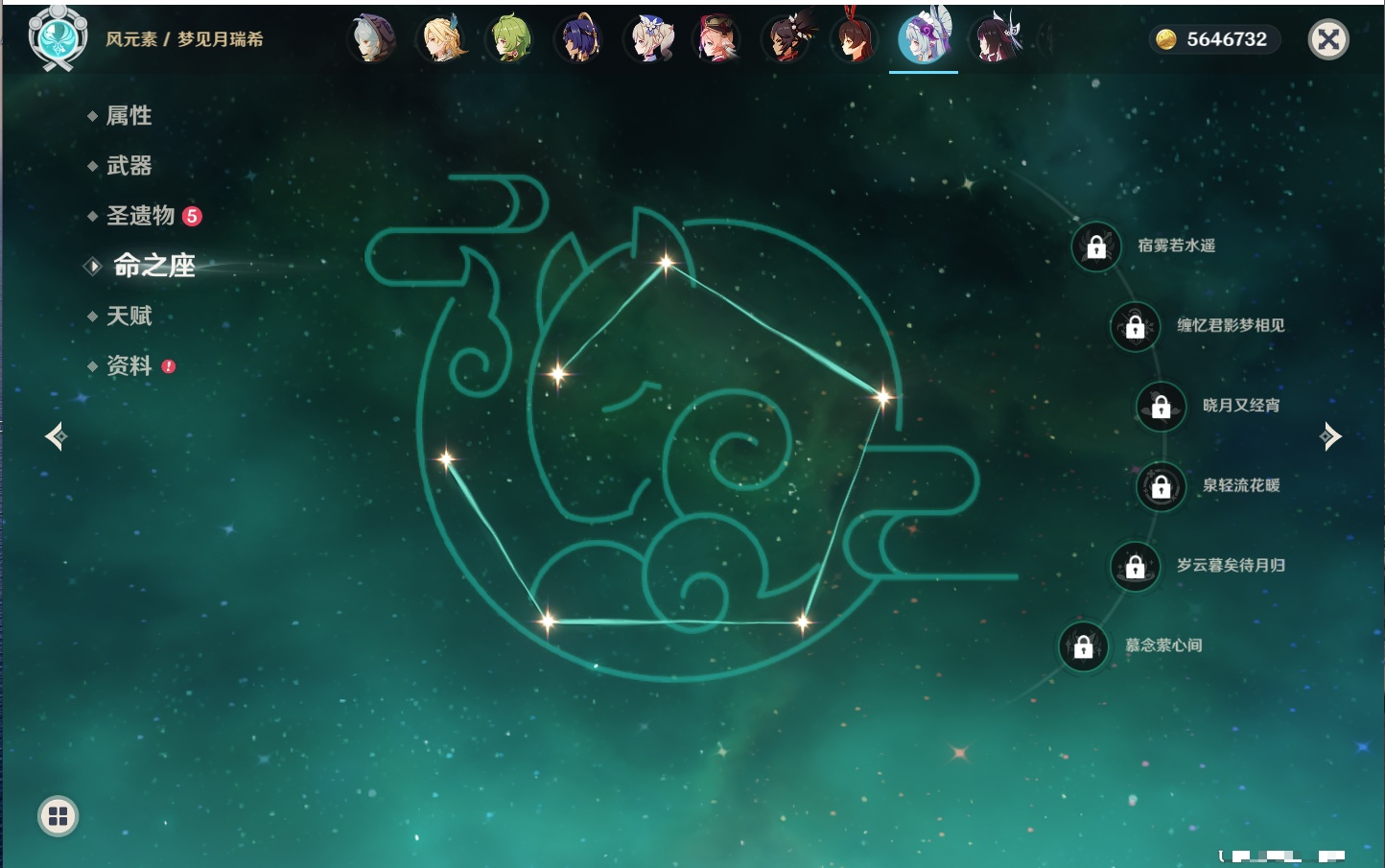Open the 属性 attributes tab

point(129,116)
